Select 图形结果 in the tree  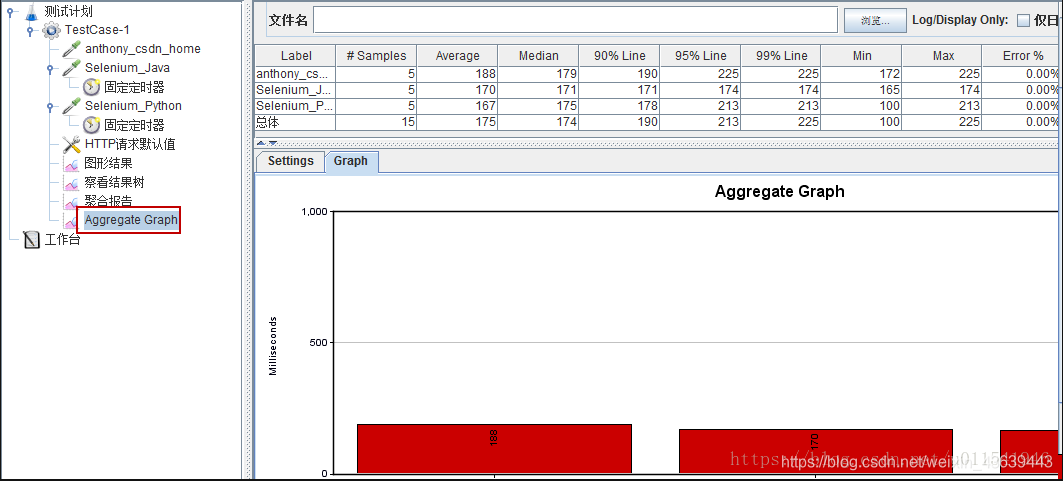pos(108,163)
